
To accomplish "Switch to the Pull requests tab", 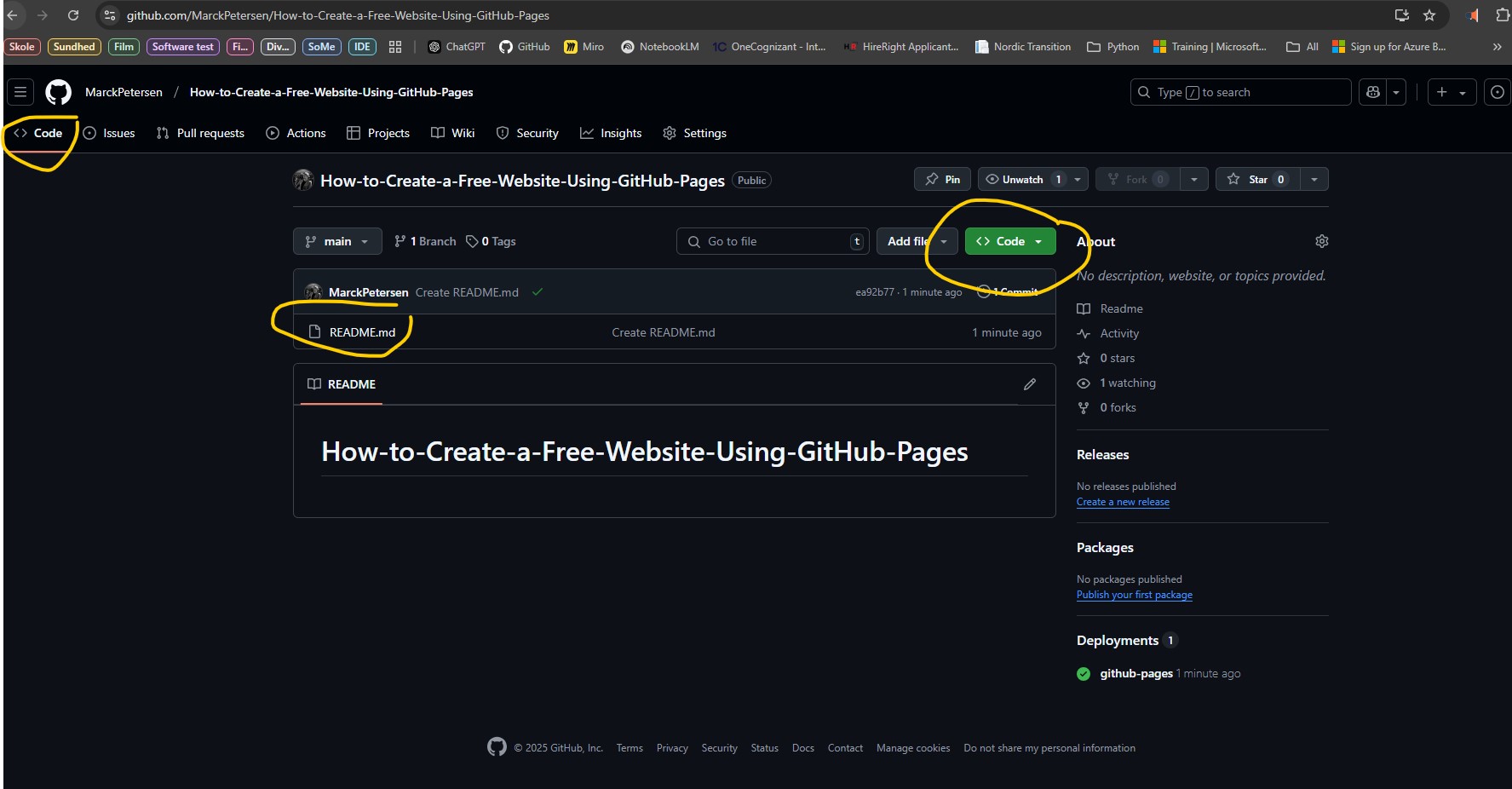I will 200,133.
